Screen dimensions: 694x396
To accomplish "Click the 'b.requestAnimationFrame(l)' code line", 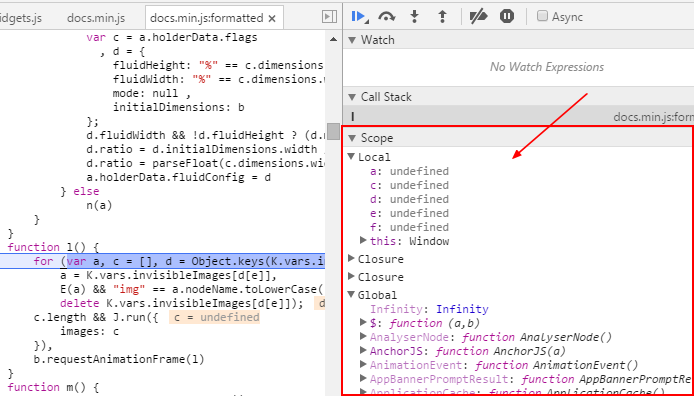I will (119, 359).
